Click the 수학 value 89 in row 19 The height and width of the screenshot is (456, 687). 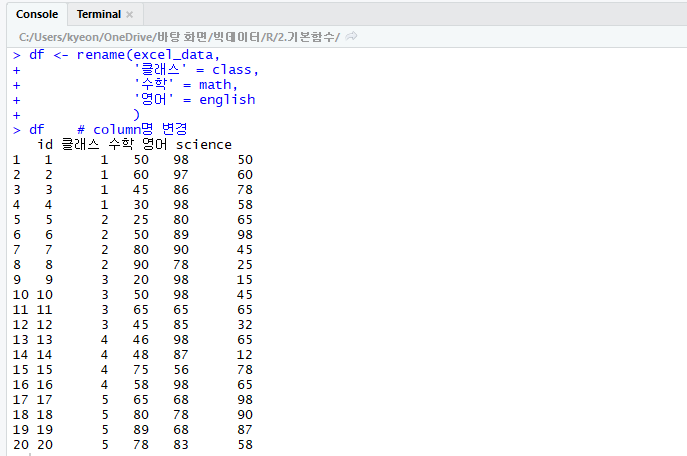click(141, 430)
